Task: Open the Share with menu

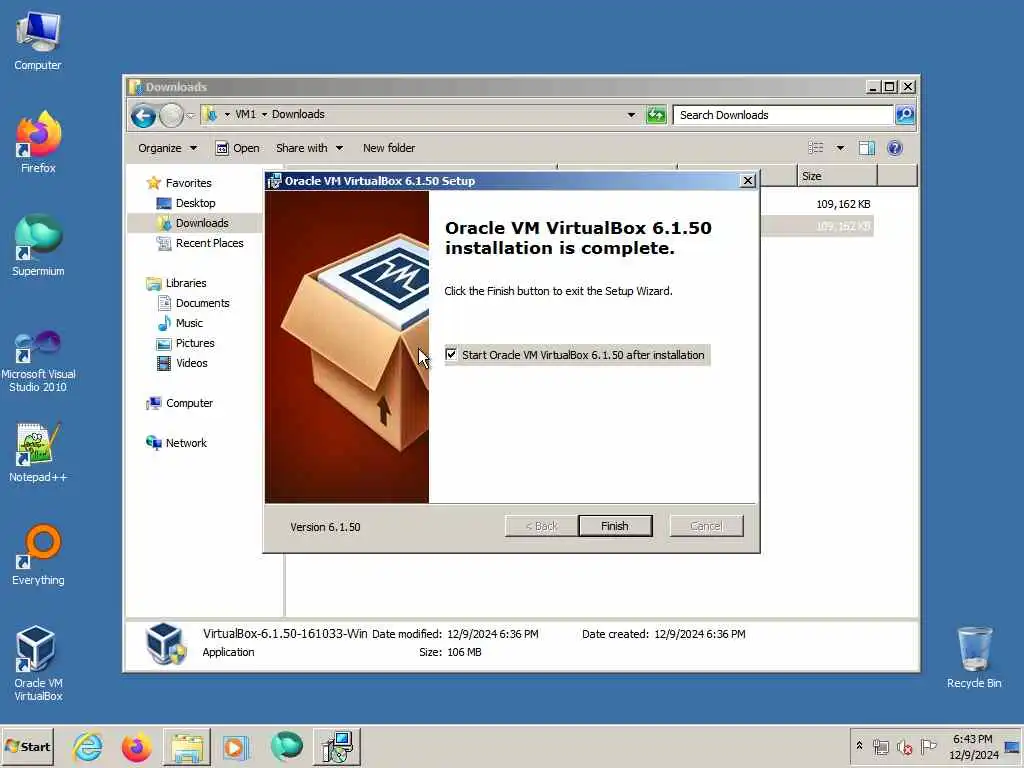Action: point(309,148)
